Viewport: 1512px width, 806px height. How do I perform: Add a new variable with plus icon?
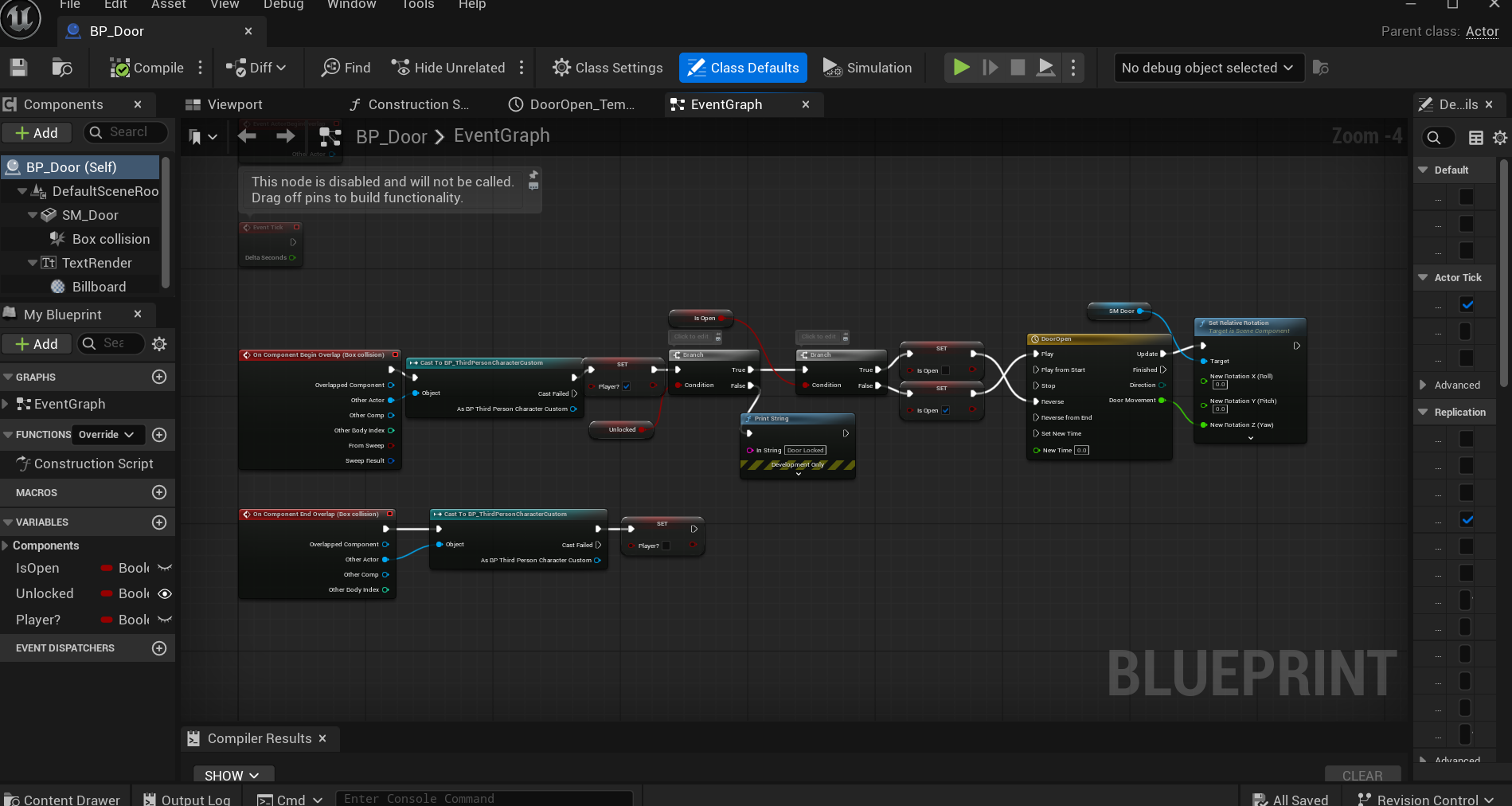[159, 522]
